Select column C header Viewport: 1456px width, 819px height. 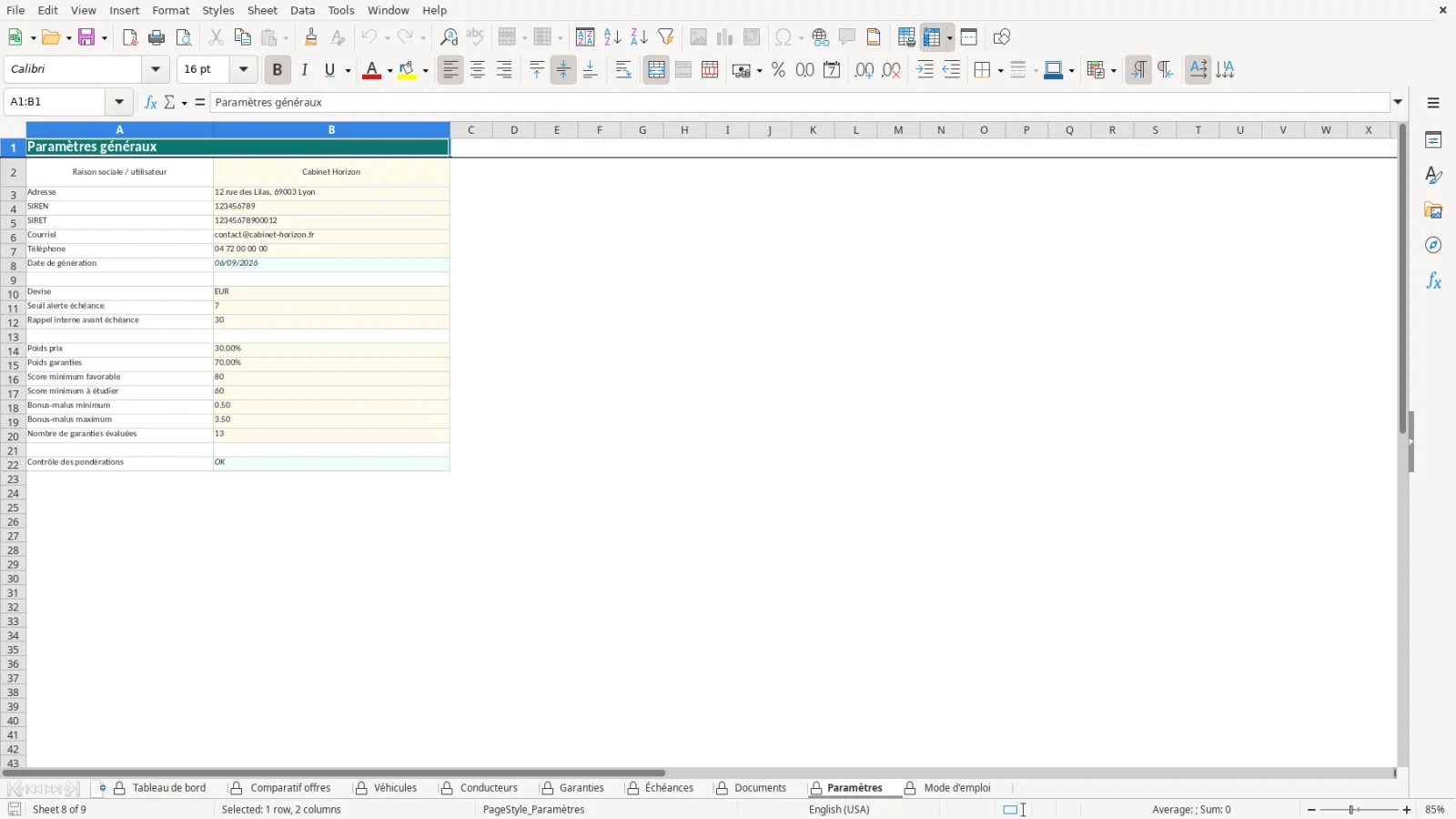coord(470,130)
